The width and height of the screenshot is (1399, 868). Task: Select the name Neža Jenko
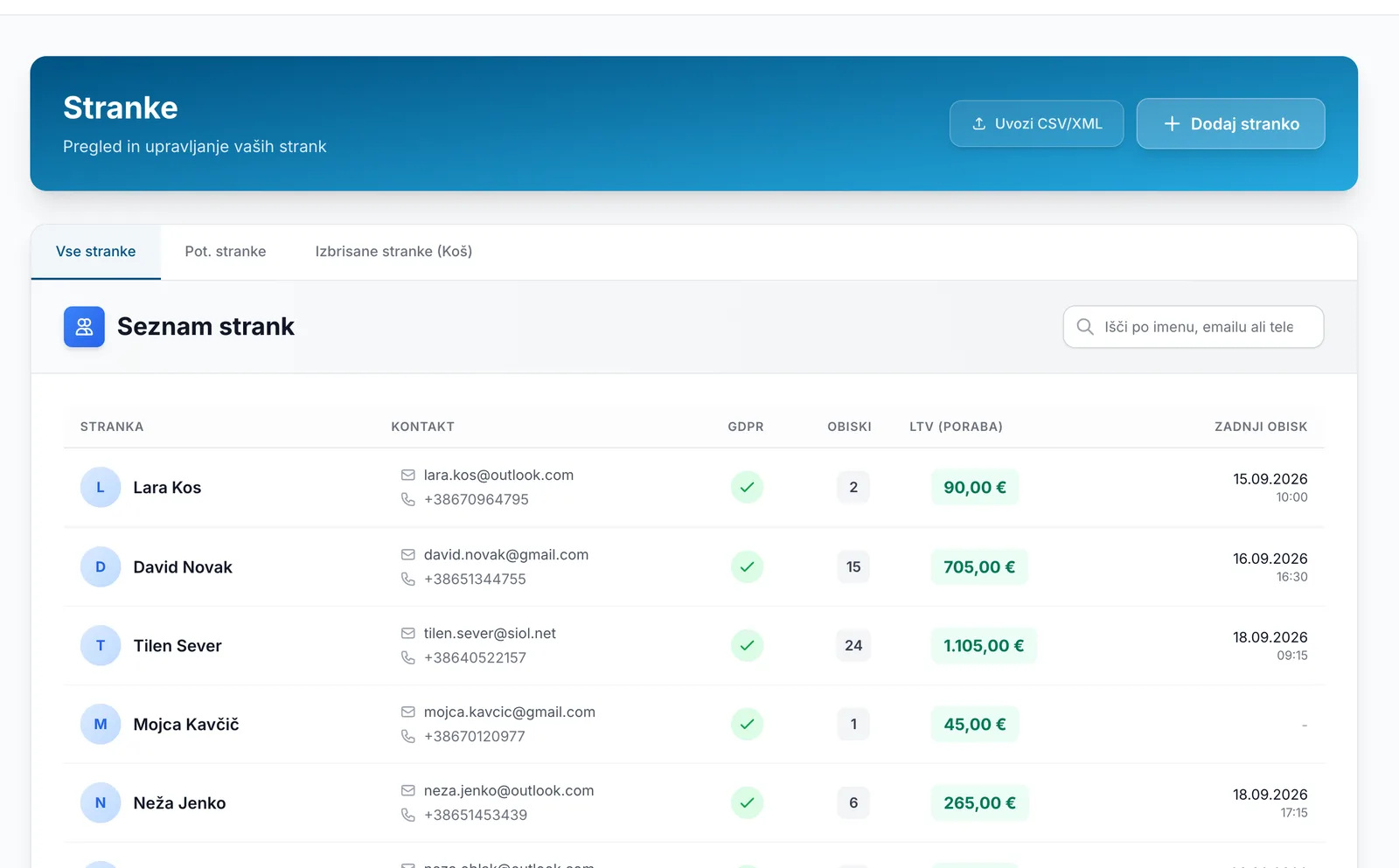click(179, 803)
